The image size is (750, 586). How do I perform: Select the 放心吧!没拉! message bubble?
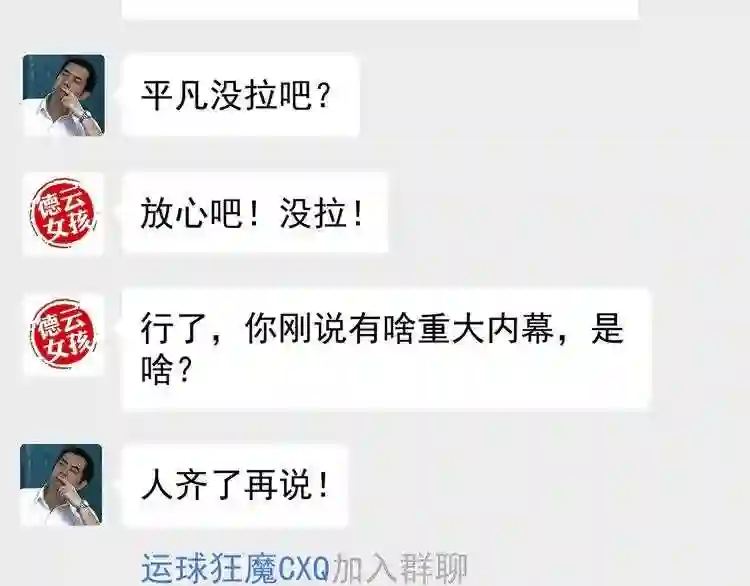pos(255,213)
